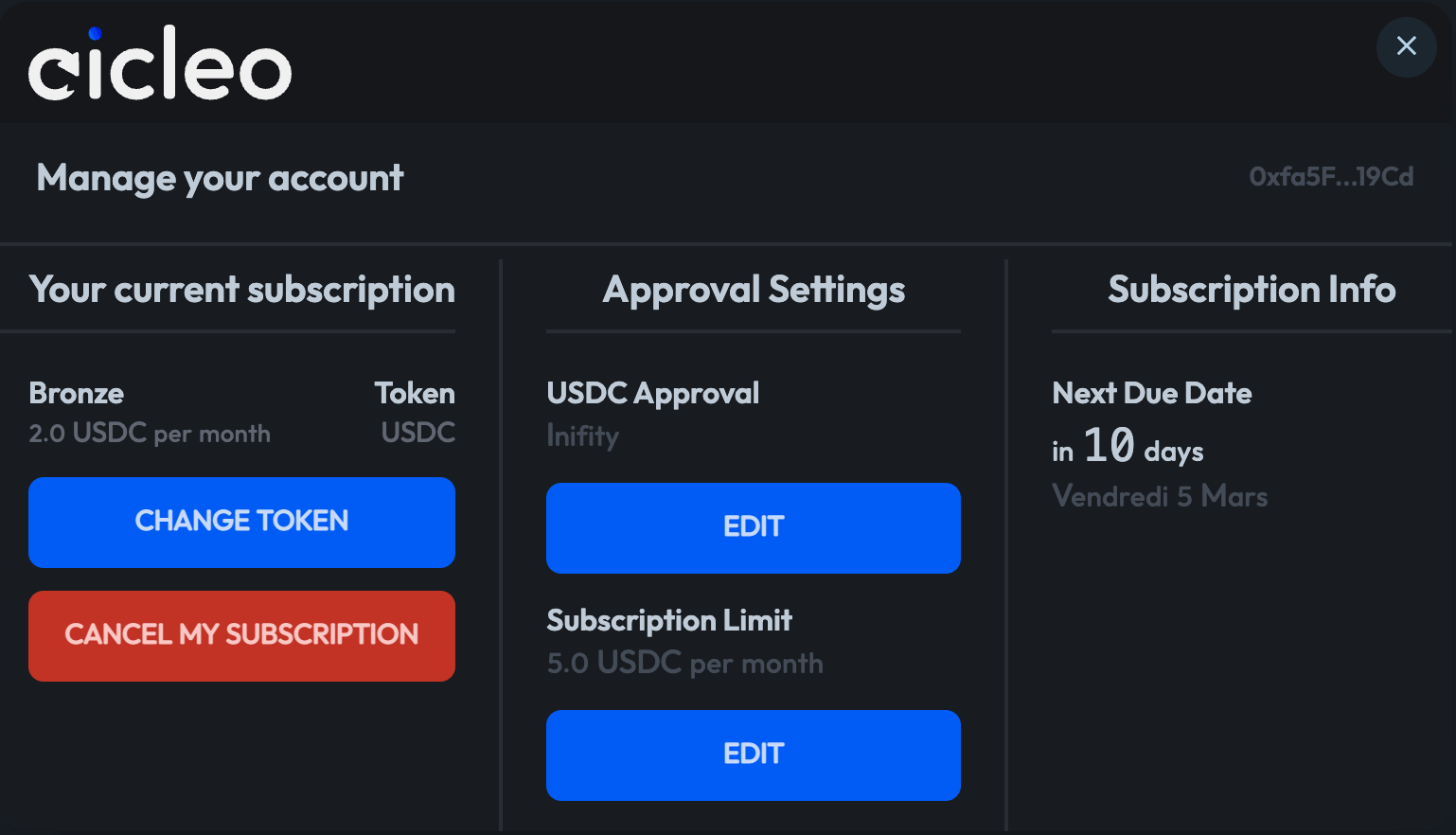Click the Approval Settings heading
The height and width of the screenshot is (835, 1456).
tap(754, 290)
